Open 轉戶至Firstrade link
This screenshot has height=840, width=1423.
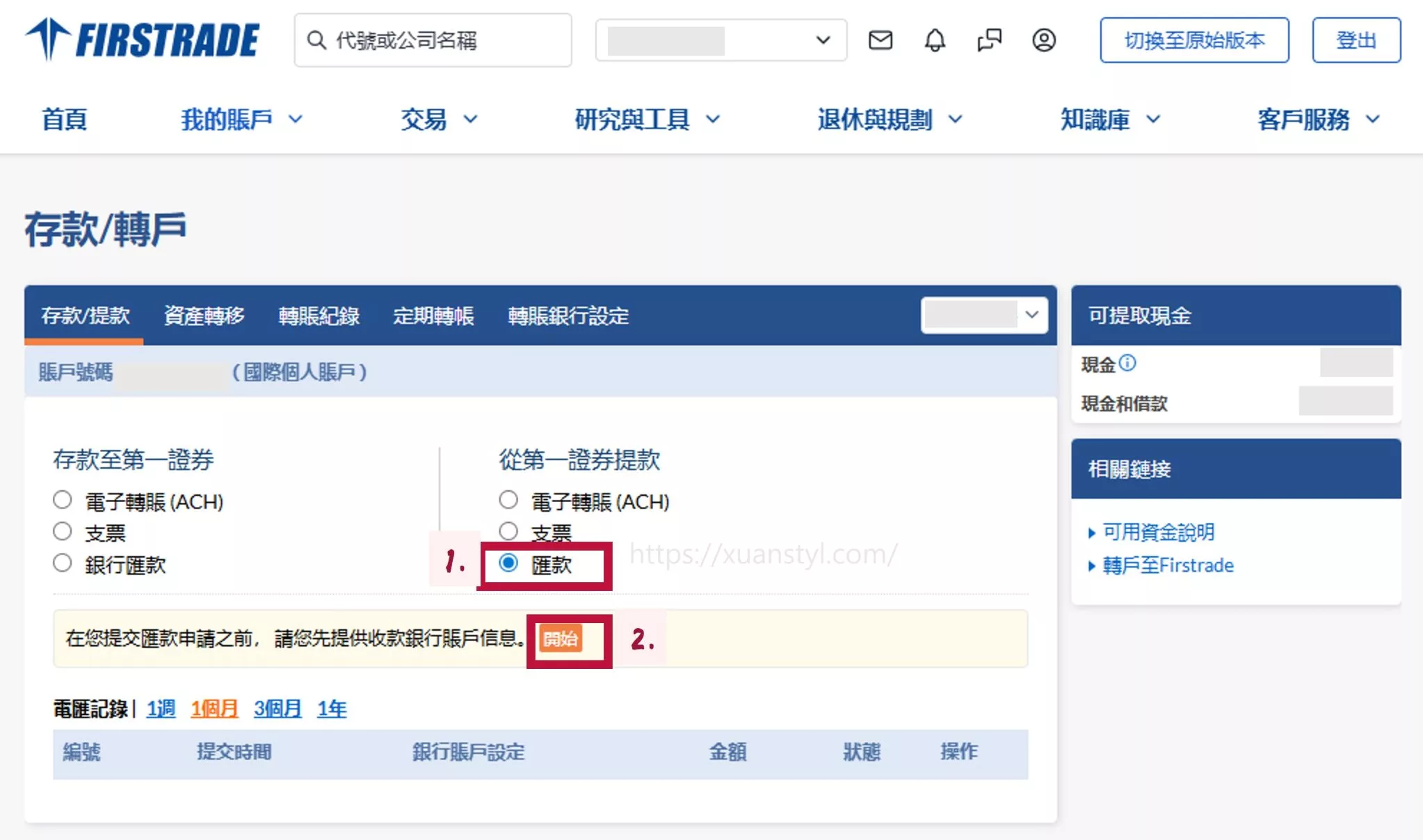(1168, 565)
